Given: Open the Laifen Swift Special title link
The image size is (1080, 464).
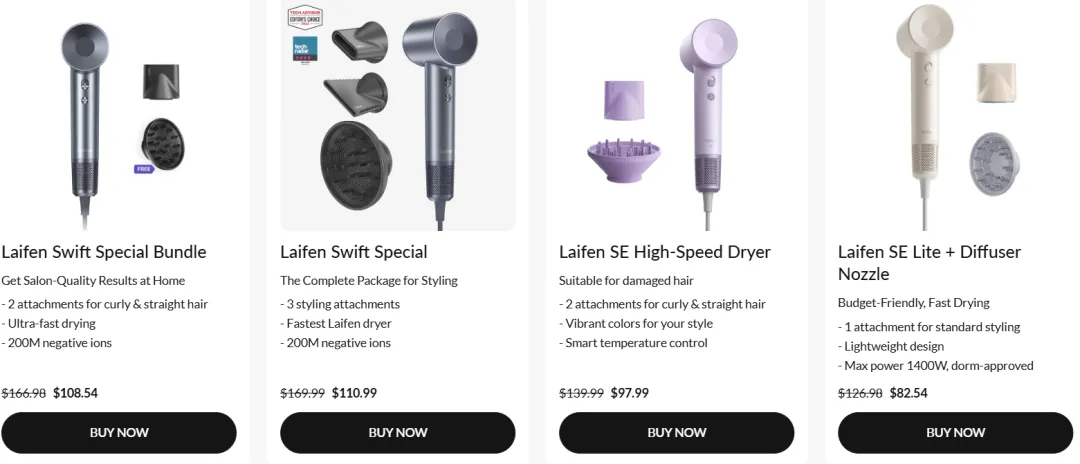Looking at the screenshot, I should 354,252.
